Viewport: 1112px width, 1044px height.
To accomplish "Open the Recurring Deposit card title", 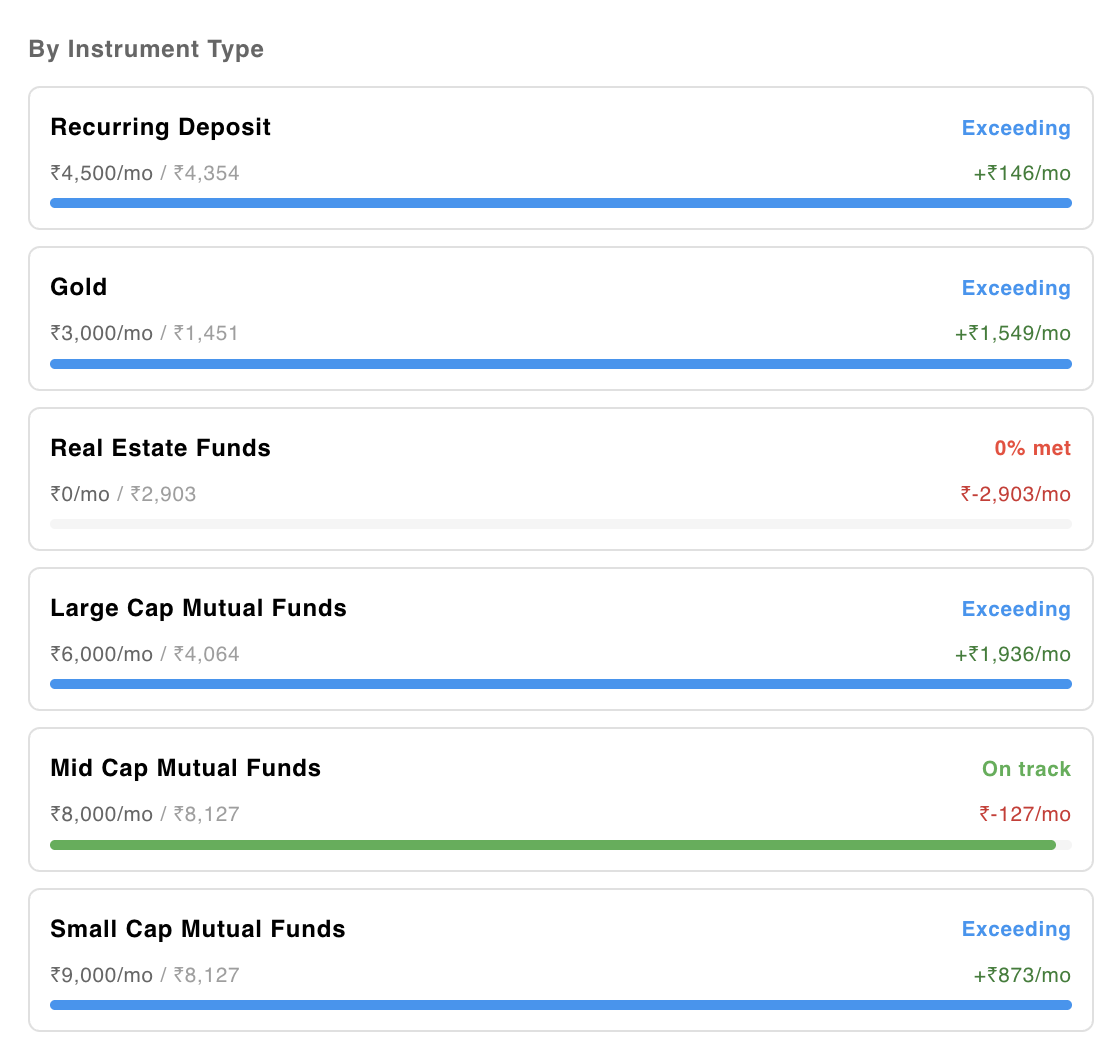I will 160,127.
